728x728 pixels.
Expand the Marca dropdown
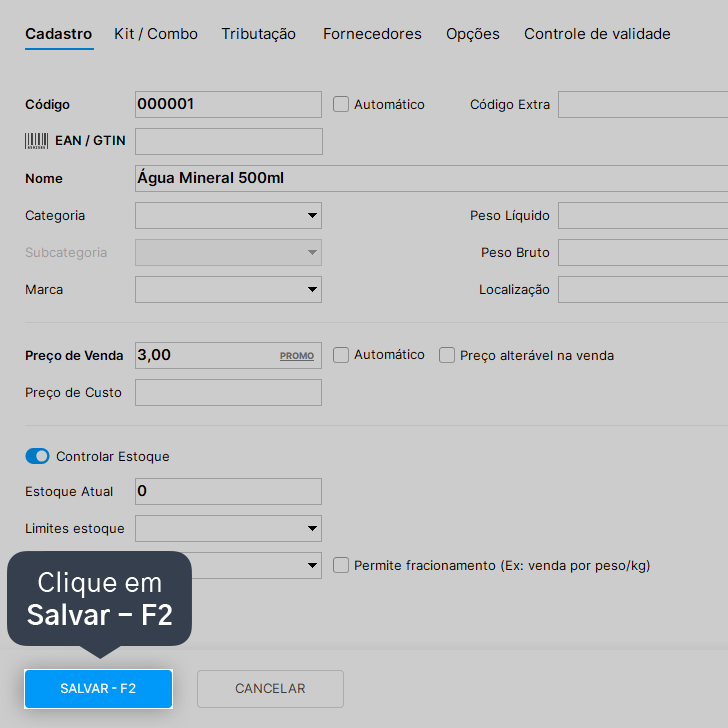pyautogui.click(x=228, y=290)
